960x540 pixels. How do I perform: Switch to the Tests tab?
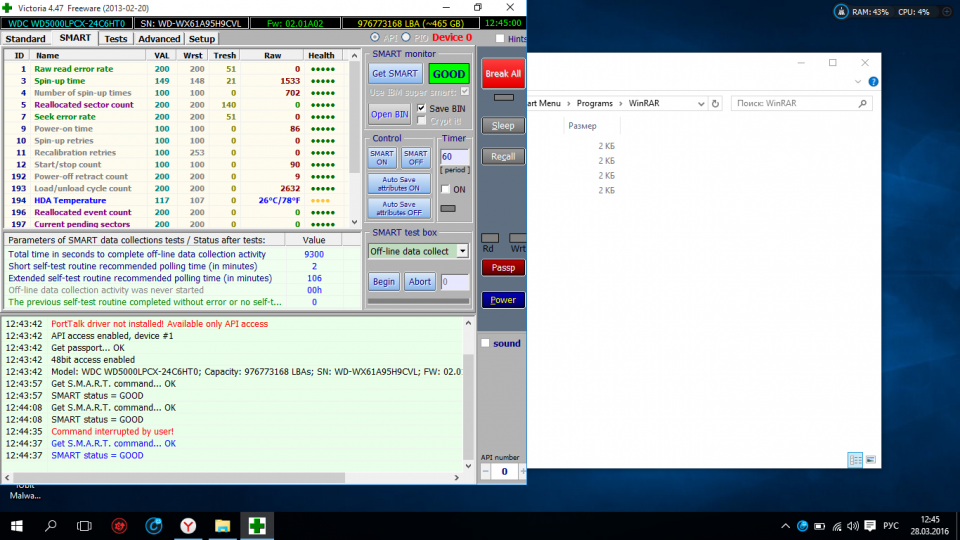coord(116,39)
